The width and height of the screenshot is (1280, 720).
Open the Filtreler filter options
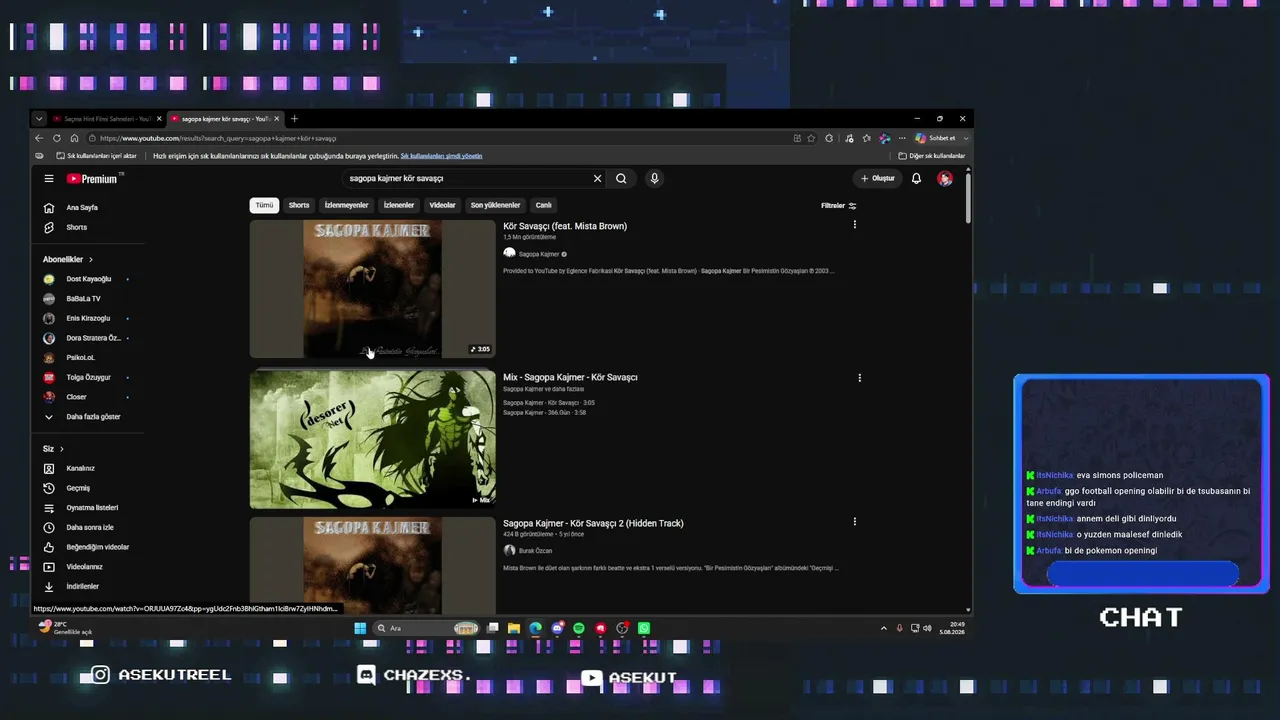click(838, 206)
